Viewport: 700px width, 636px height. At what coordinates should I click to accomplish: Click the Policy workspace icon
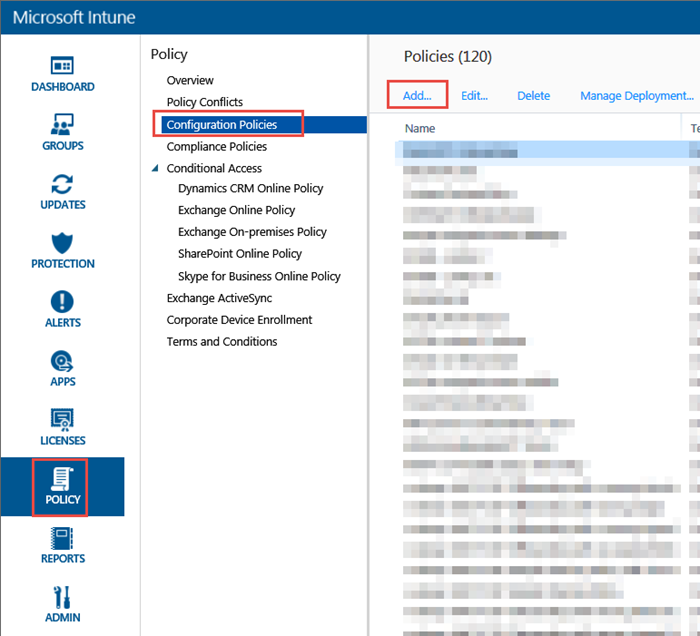(62, 479)
